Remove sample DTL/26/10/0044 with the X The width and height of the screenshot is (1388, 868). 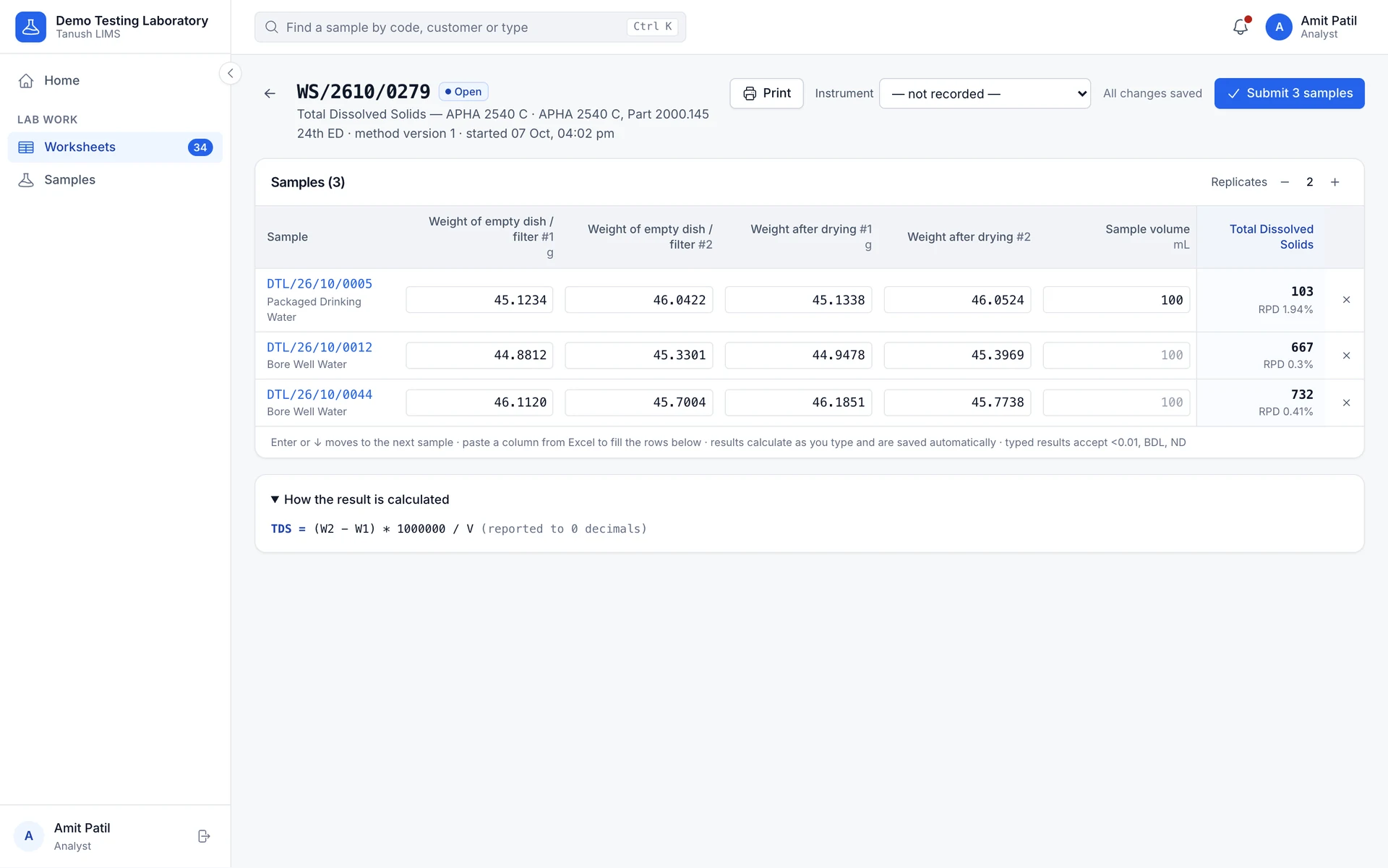(1346, 403)
